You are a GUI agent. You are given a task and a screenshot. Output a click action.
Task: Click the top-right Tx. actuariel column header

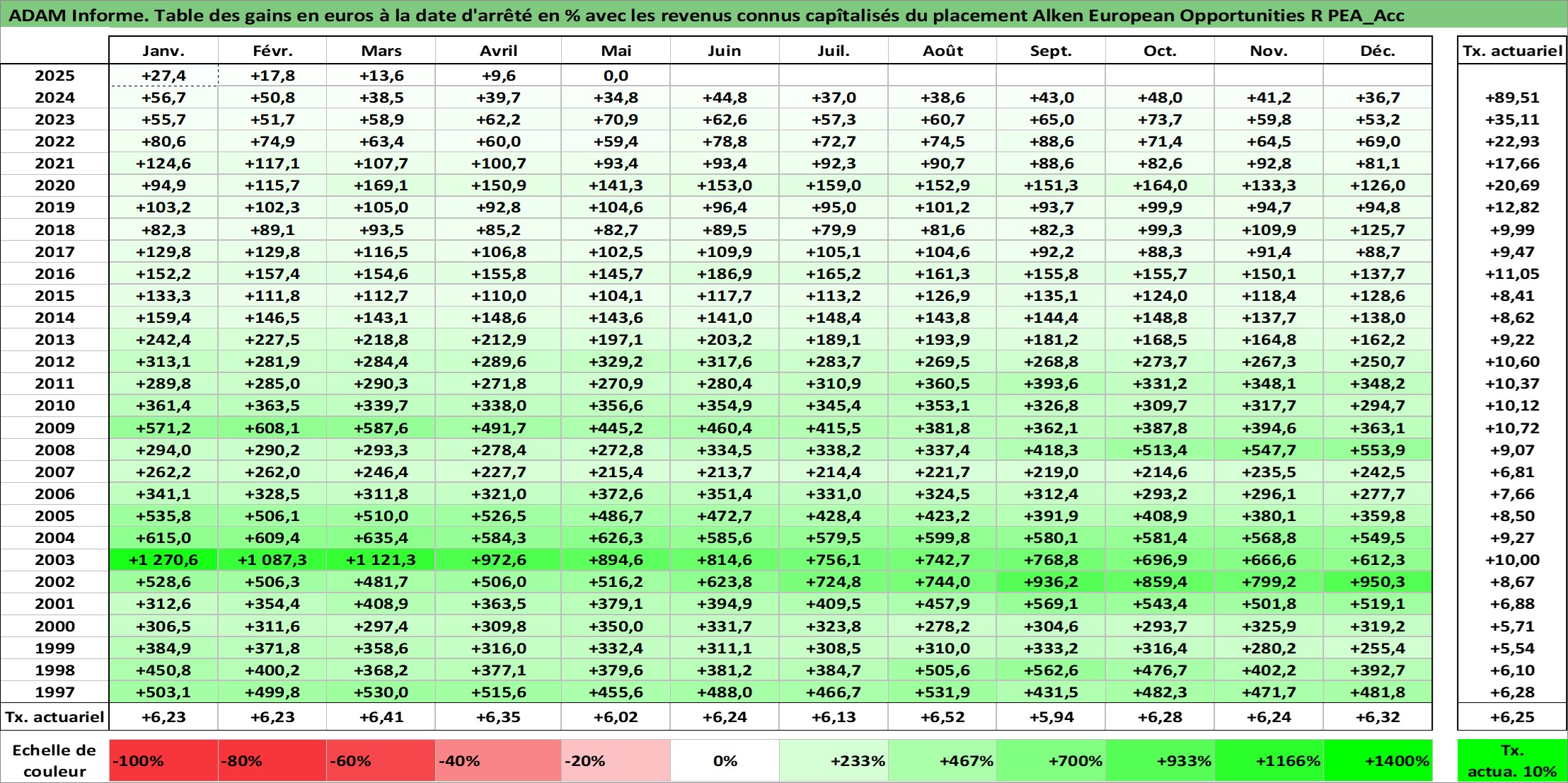pos(1512,51)
